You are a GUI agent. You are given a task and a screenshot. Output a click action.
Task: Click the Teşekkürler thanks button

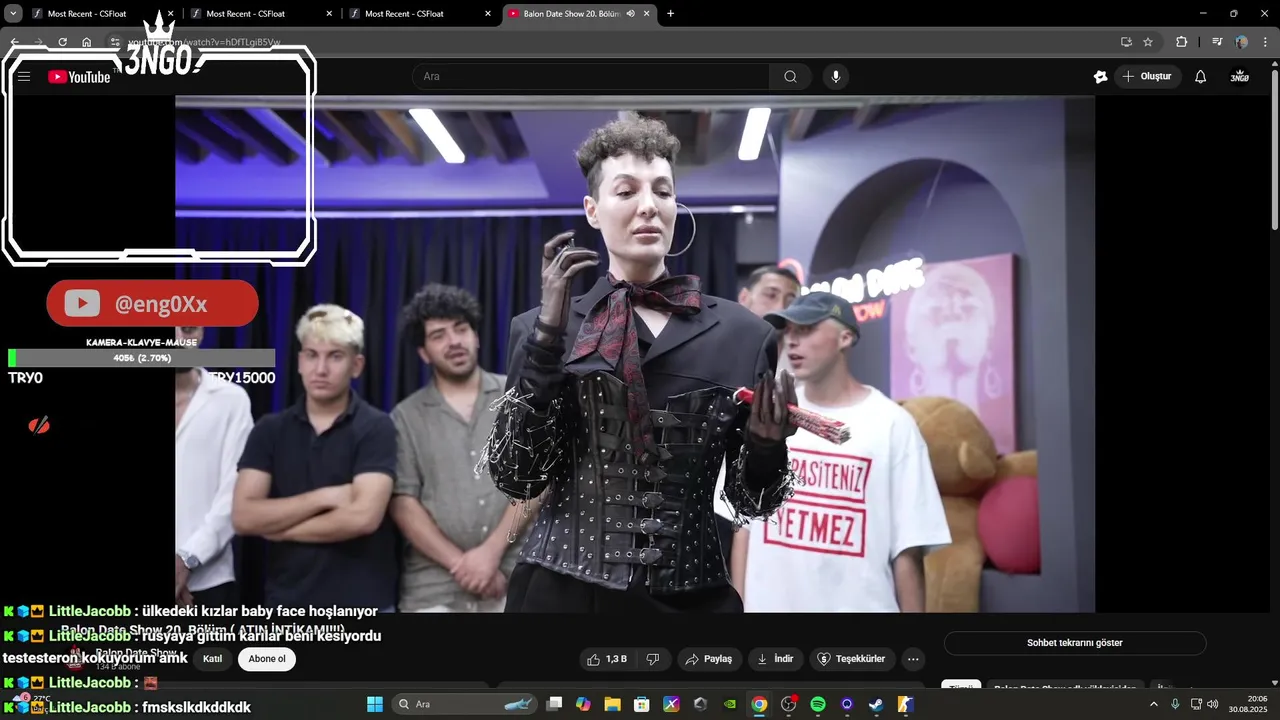coord(852,659)
